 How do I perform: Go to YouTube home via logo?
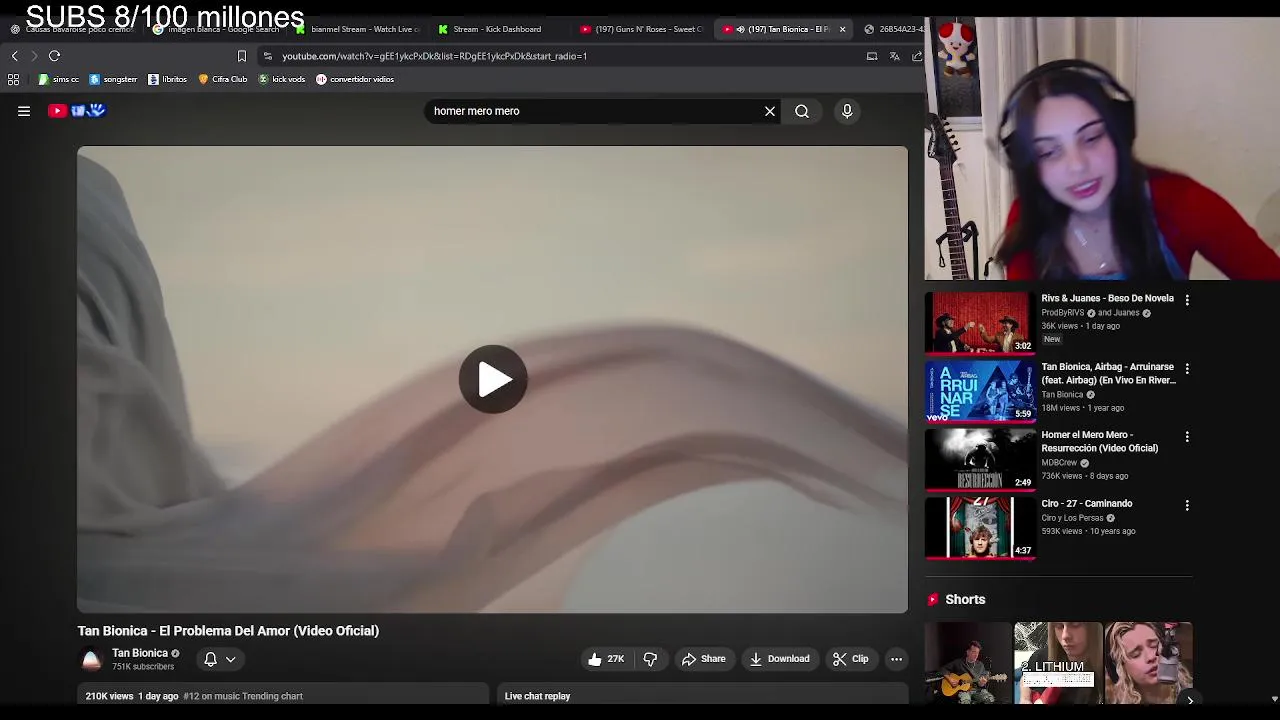point(77,111)
